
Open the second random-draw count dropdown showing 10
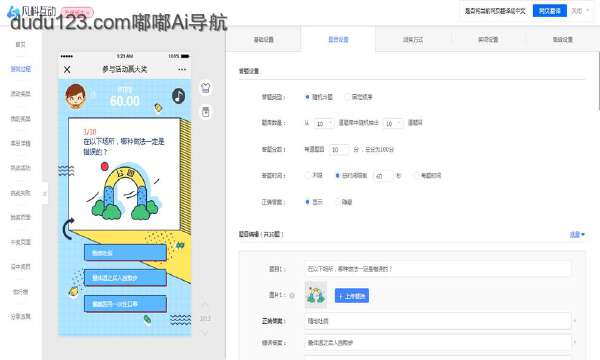point(393,123)
